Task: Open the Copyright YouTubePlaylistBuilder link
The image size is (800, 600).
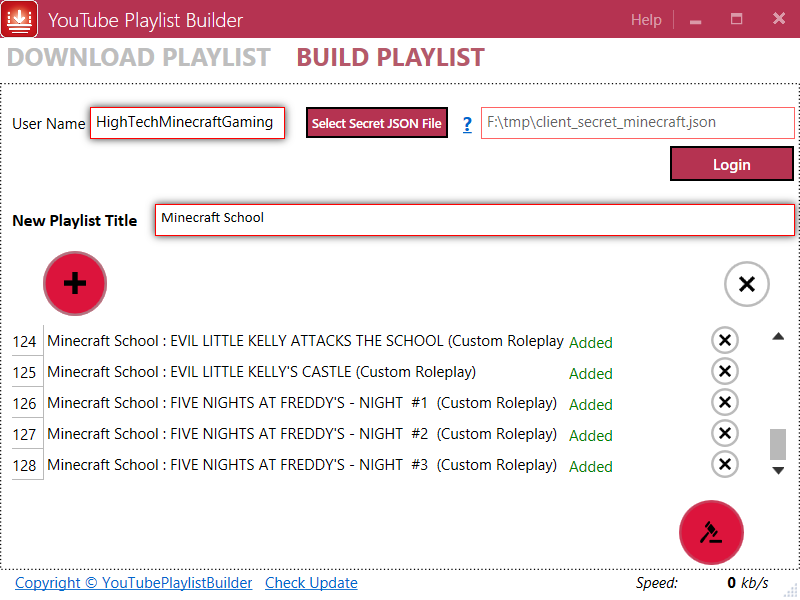Action: (x=133, y=583)
